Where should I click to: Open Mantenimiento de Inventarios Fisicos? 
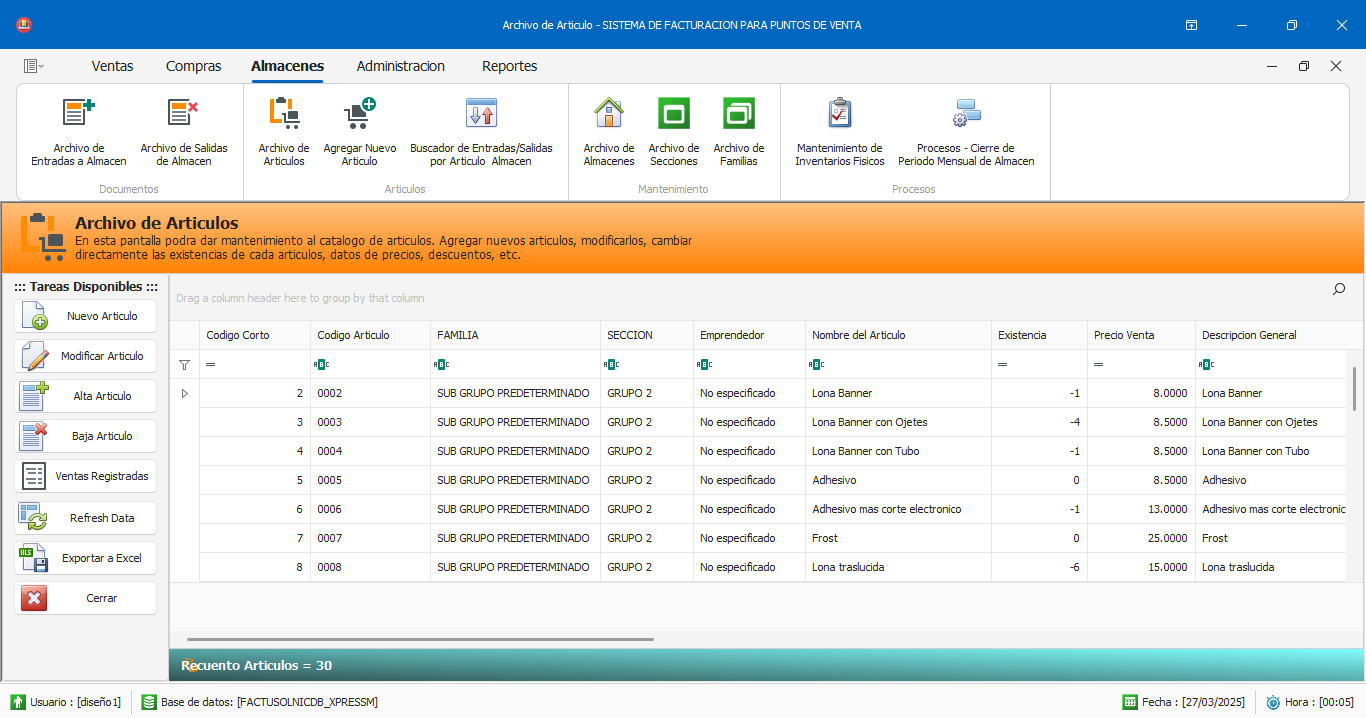[840, 131]
